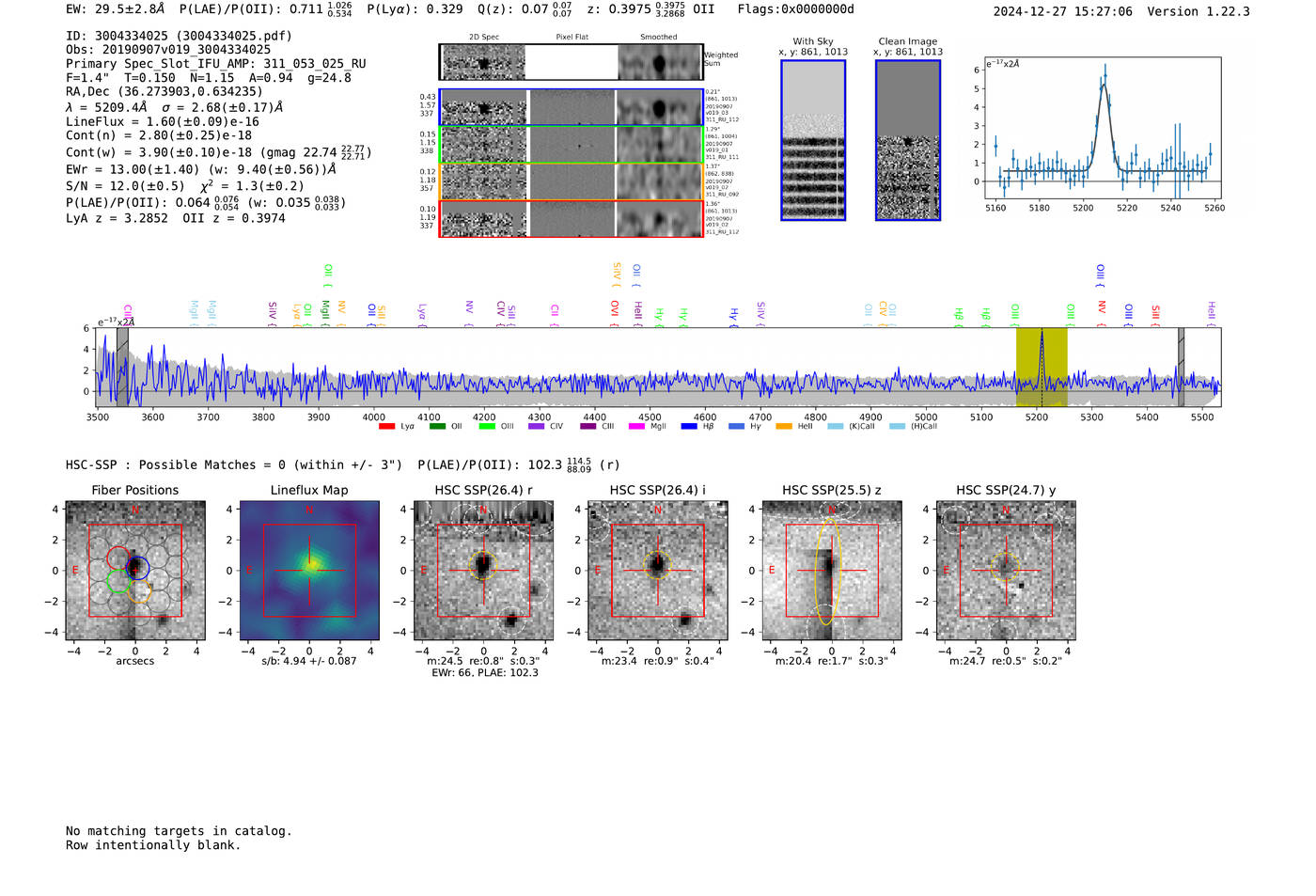Image resolution: width=1316 pixels, height=896 pixels.
Task: Click the Primary Spec_Slot_IFU_AMP line
Action: 216,64
